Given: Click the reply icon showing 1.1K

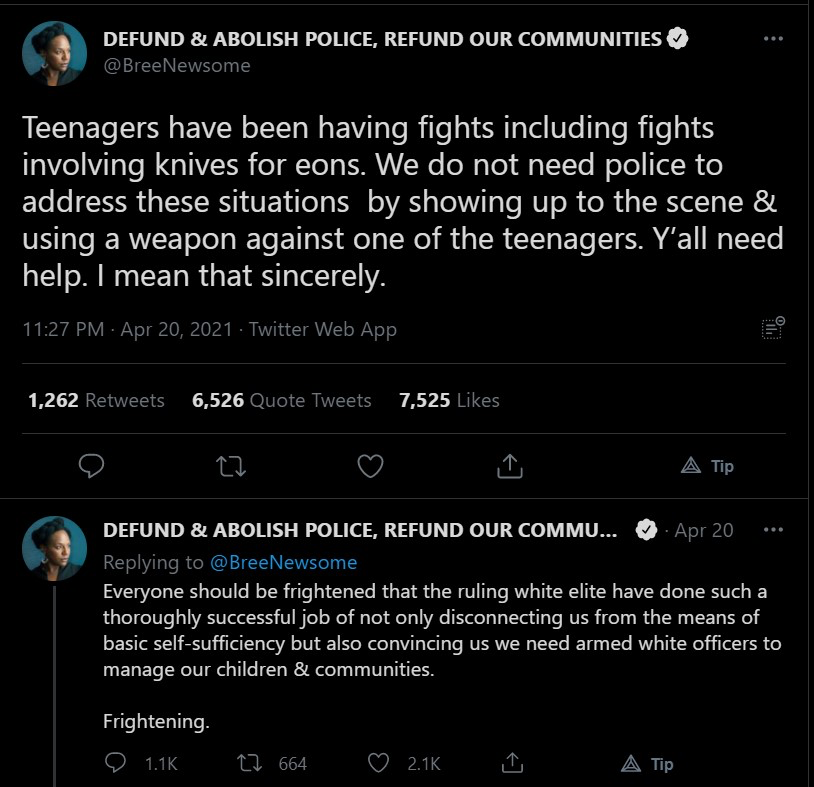Looking at the screenshot, I should (141, 763).
